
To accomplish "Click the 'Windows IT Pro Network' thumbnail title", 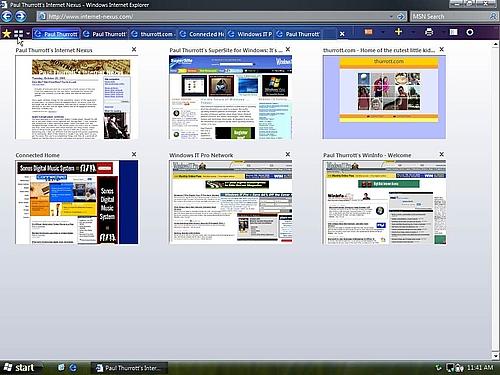I will click(201, 155).
